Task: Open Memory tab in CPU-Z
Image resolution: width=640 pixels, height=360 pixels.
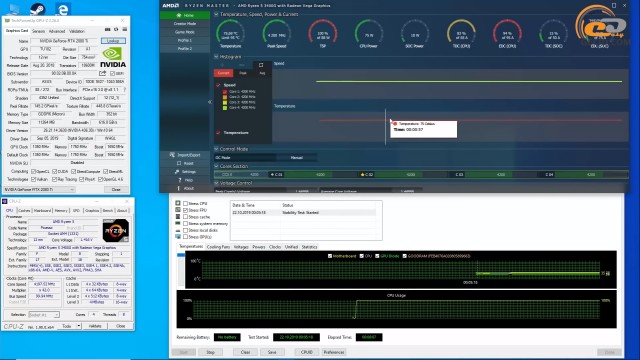Action: click(x=61, y=211)
